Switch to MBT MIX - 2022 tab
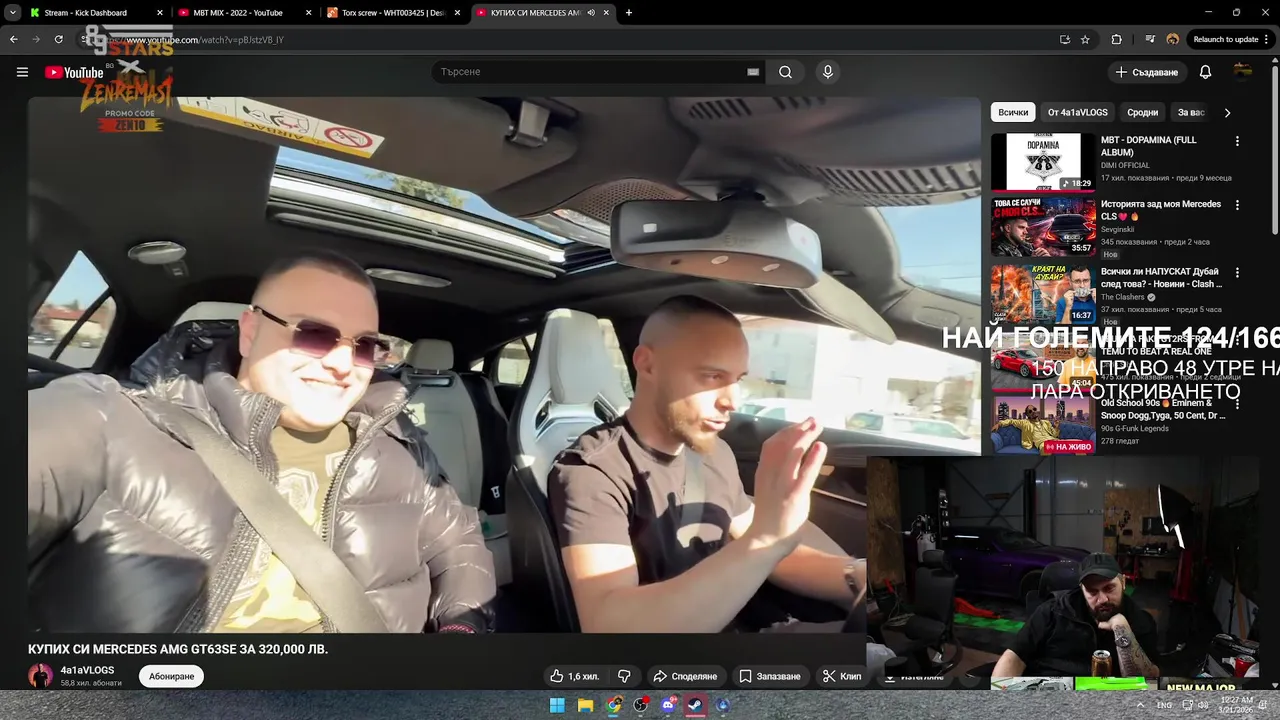This screenshot has width=1280, height=720. tap(238, 13)
